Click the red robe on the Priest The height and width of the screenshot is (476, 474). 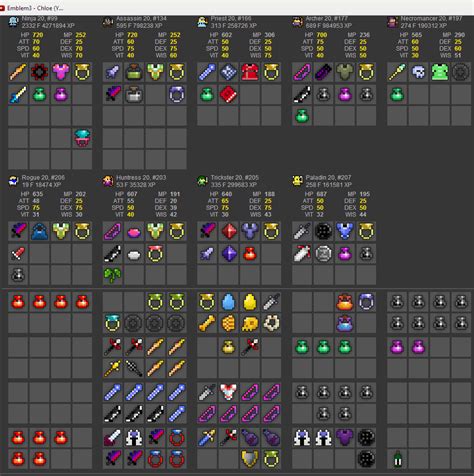click(x=250, y=72)
